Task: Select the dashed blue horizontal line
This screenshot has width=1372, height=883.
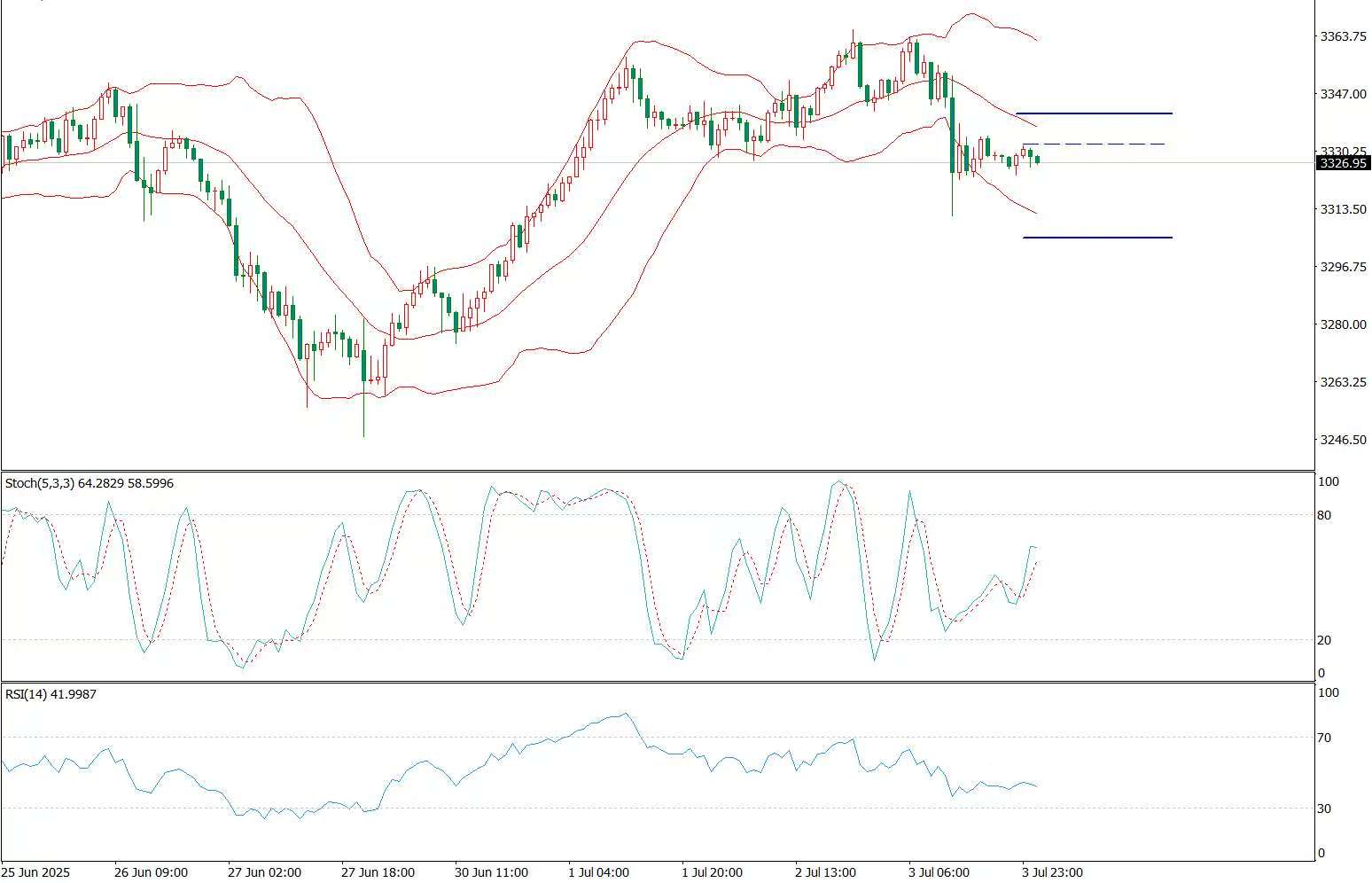Action: click(x=1093, y=144)
